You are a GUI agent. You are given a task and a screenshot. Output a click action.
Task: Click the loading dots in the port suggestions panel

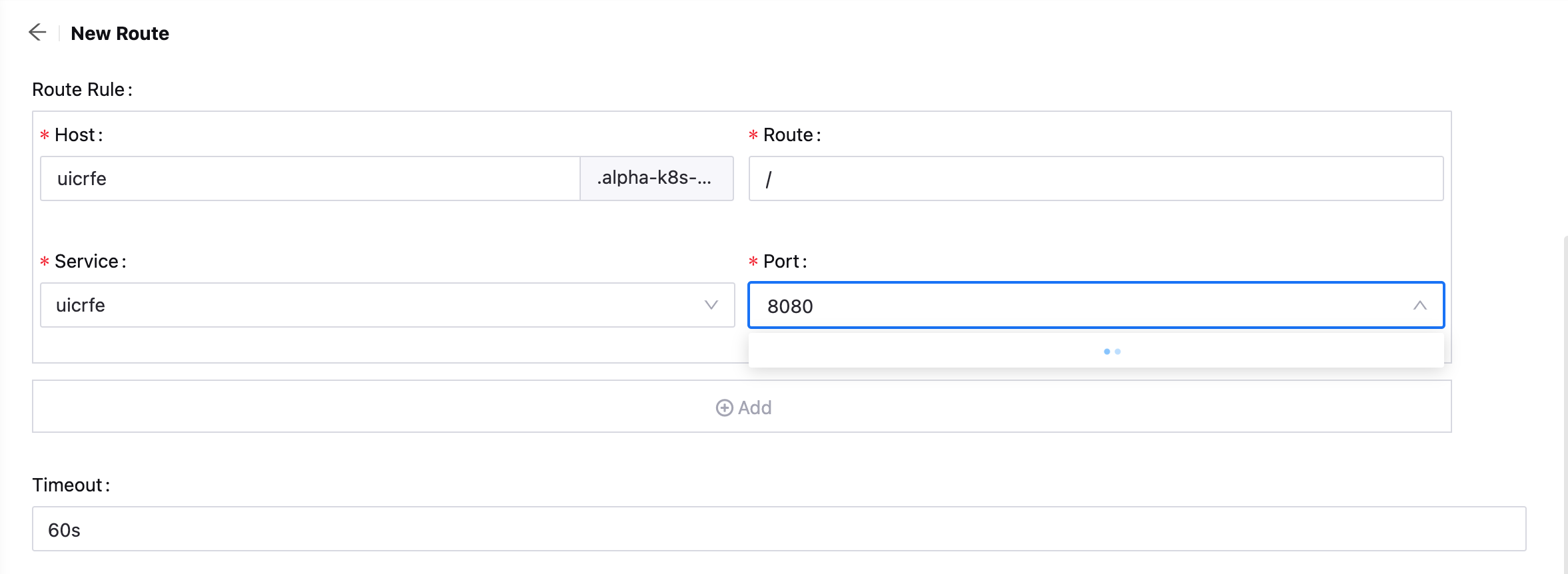coord(1113,350)
